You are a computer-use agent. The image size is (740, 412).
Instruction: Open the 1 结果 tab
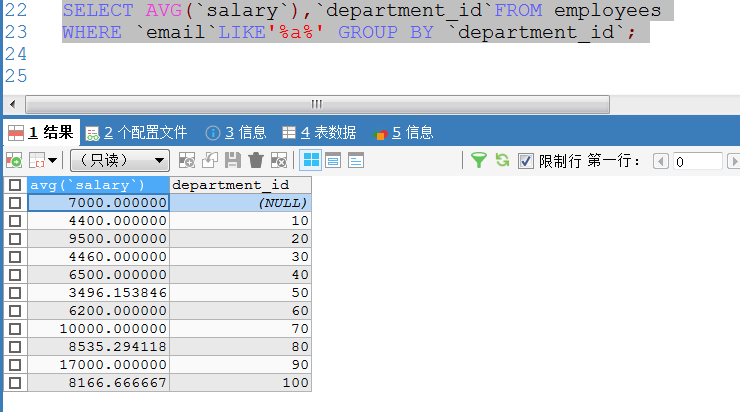(42, 133)
